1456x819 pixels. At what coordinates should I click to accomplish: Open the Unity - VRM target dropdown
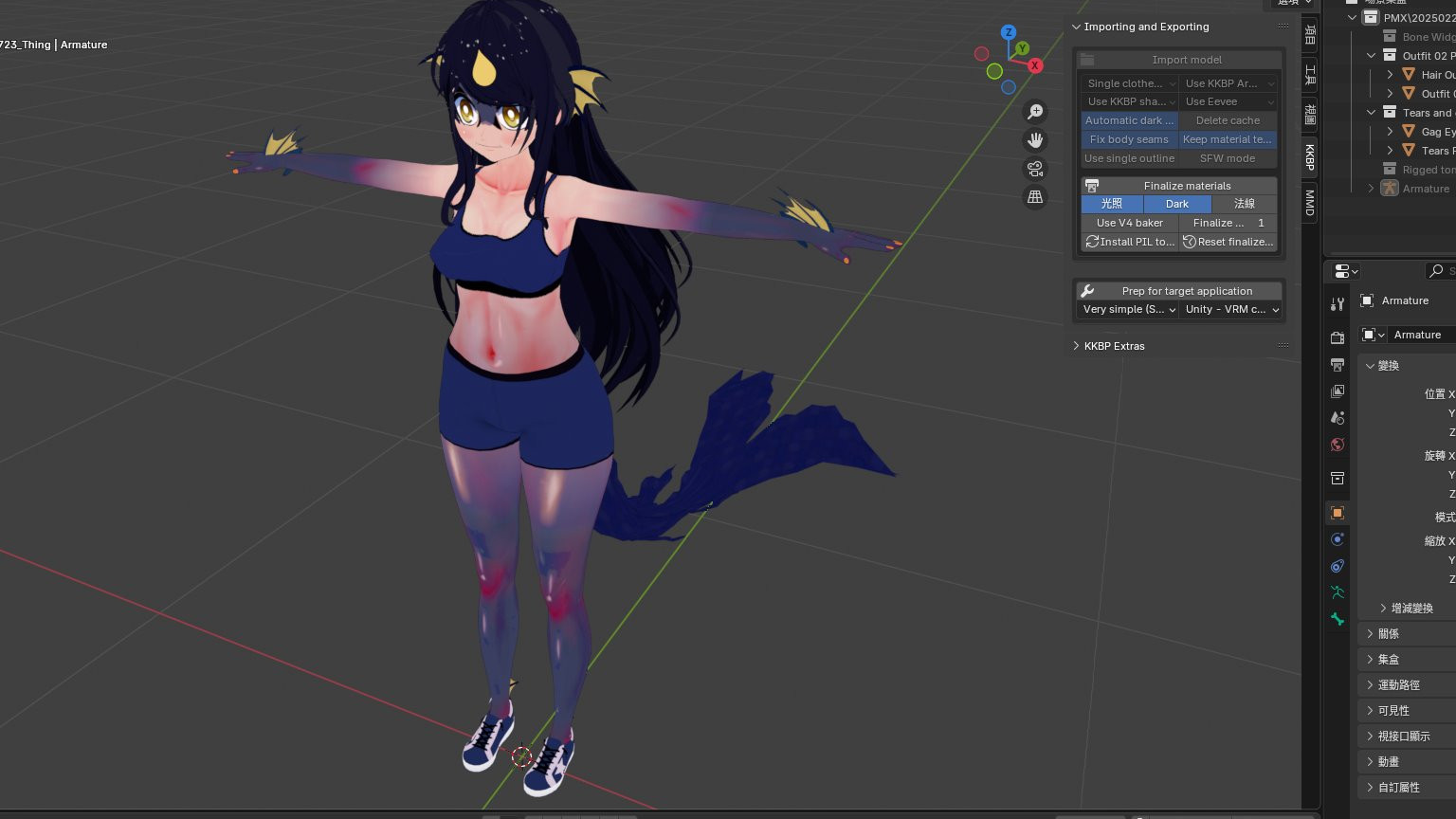pos(1231,309)
